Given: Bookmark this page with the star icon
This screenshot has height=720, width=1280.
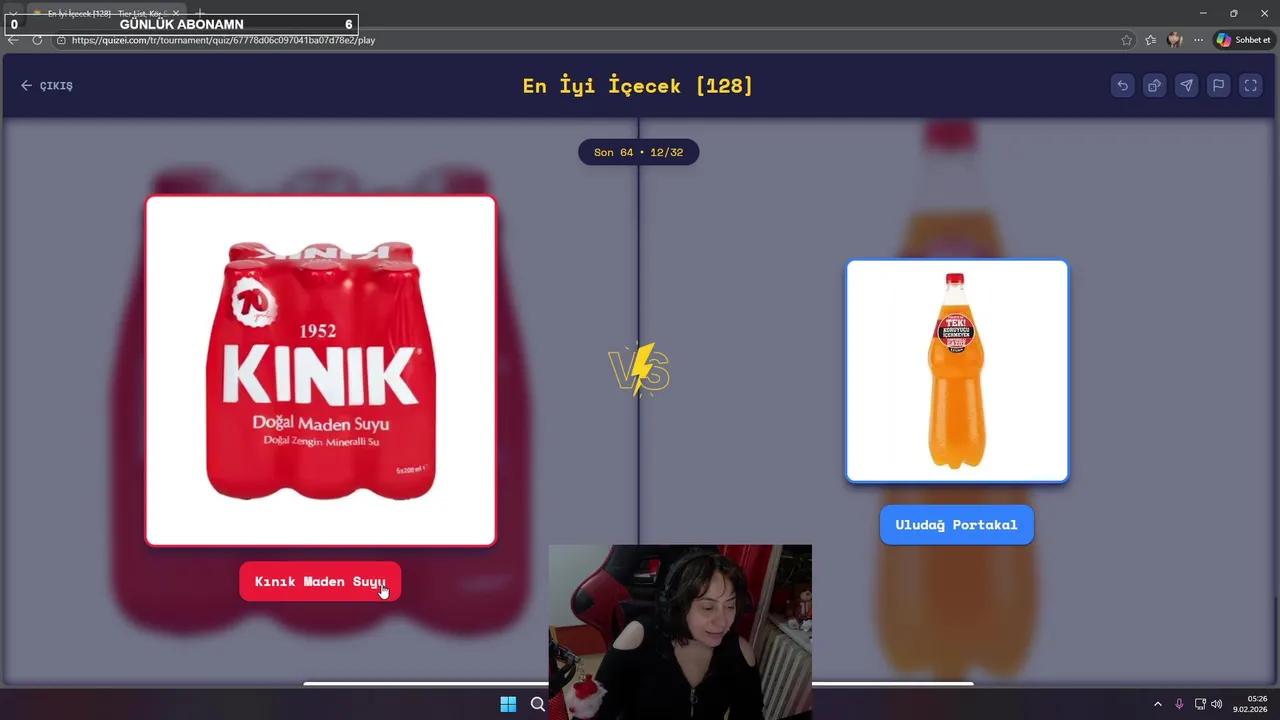Looking at the screenshot, I should click(1127, 40).
